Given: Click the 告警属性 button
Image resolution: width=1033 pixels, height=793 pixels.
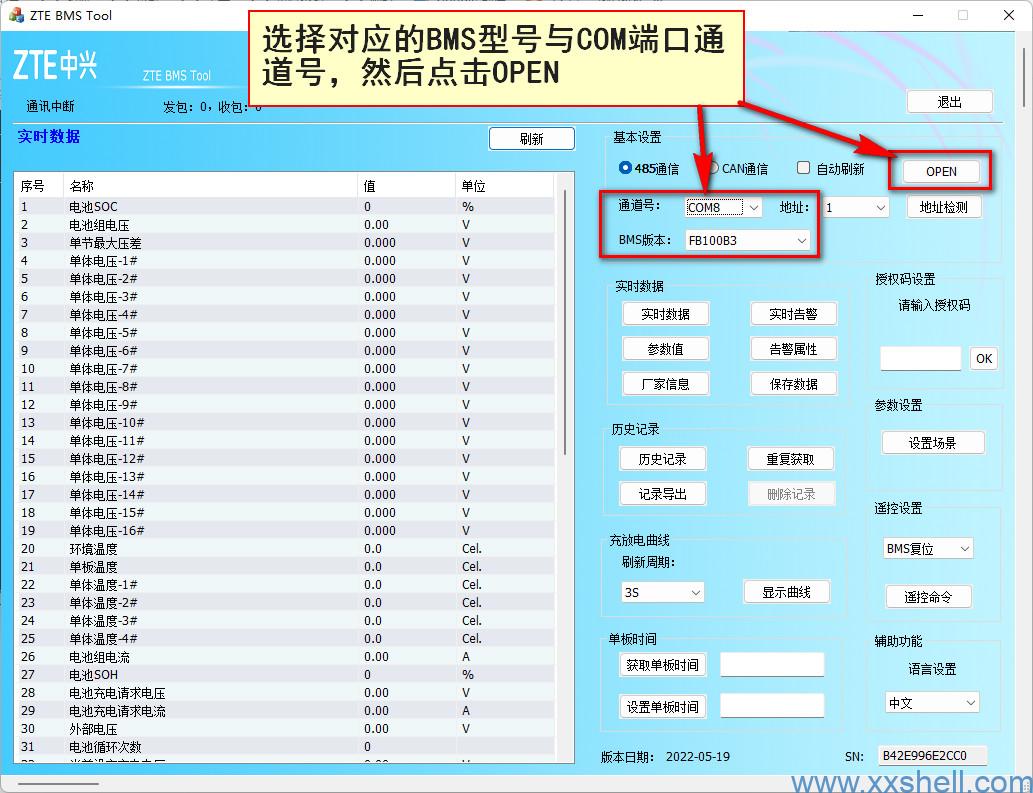Looking at the screenshot, I should (x=793, y=349).
